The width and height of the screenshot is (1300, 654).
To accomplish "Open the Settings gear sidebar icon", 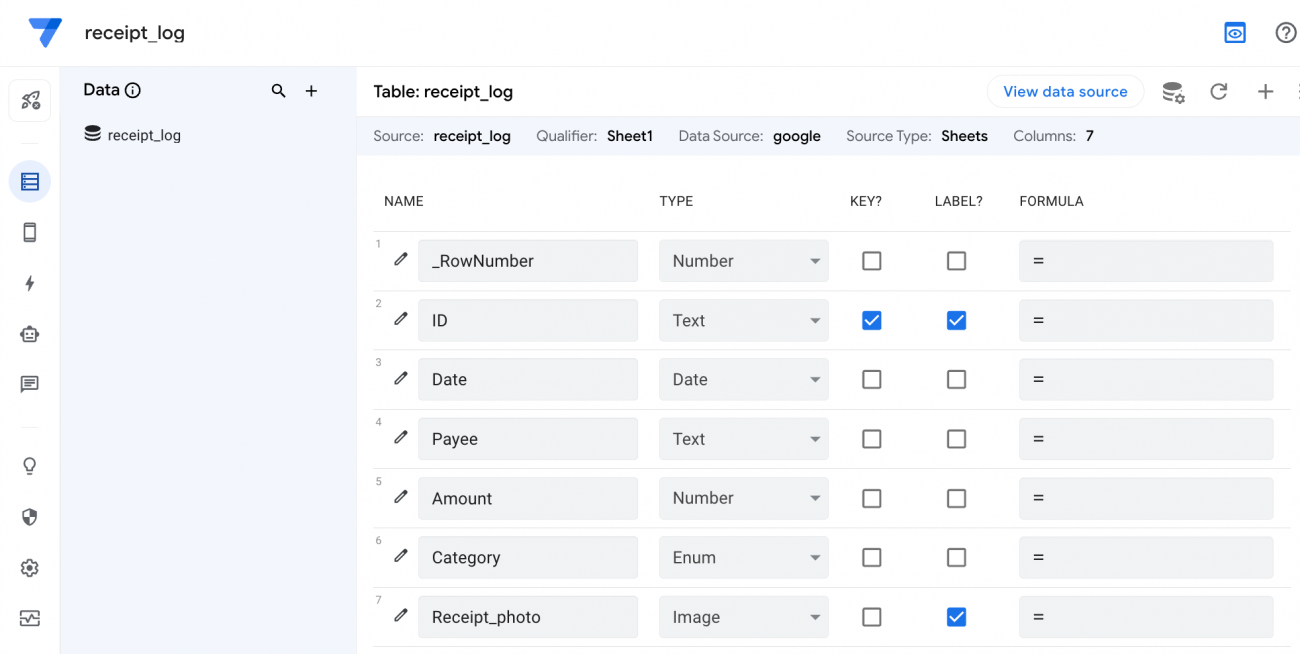I will [x=30, y=568].
